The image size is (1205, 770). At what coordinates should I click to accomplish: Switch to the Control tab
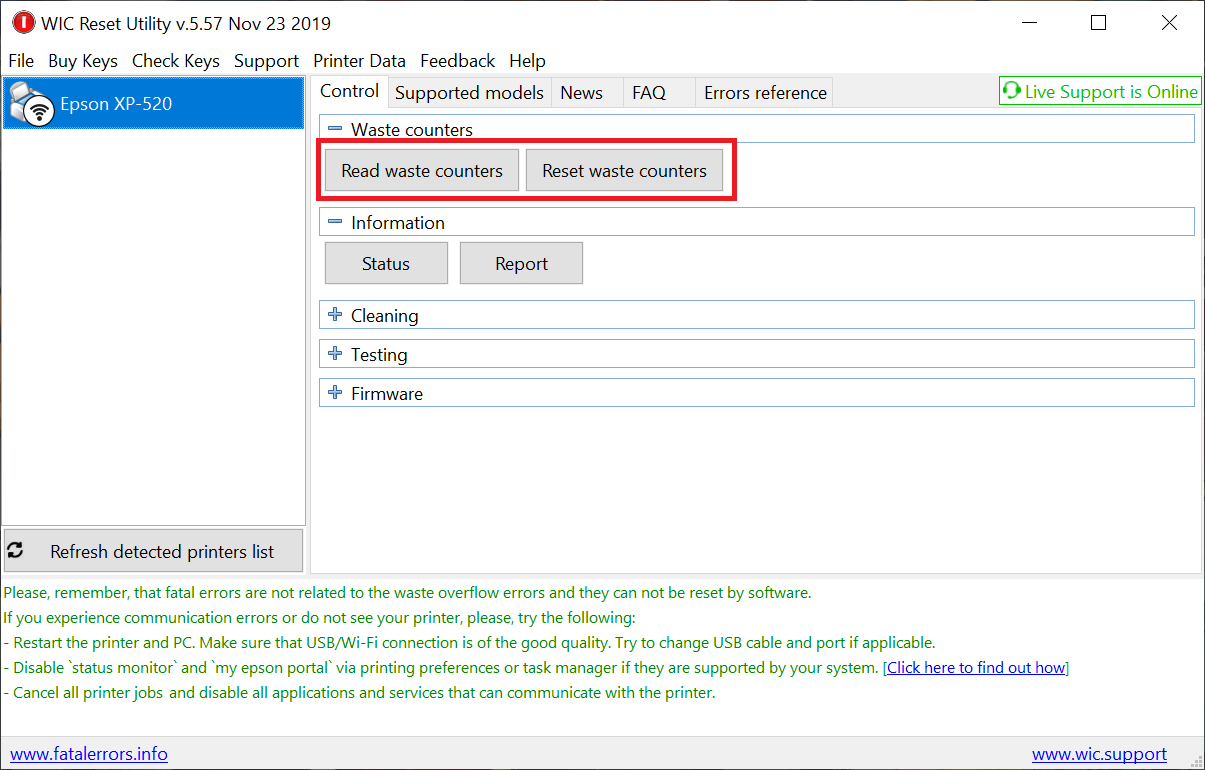[350, 91]
